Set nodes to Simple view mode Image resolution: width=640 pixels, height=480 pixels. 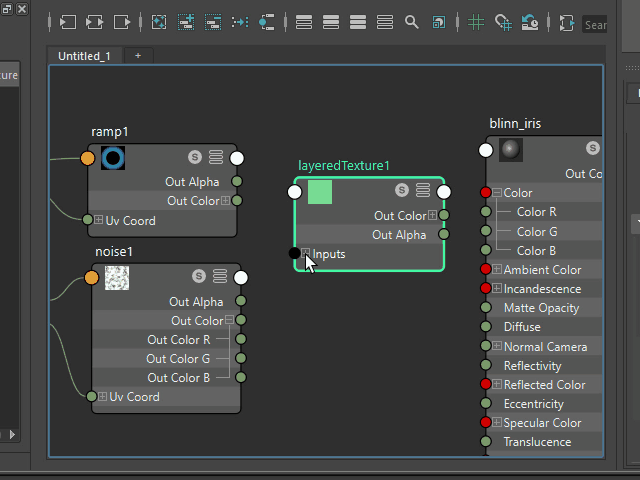304,21
